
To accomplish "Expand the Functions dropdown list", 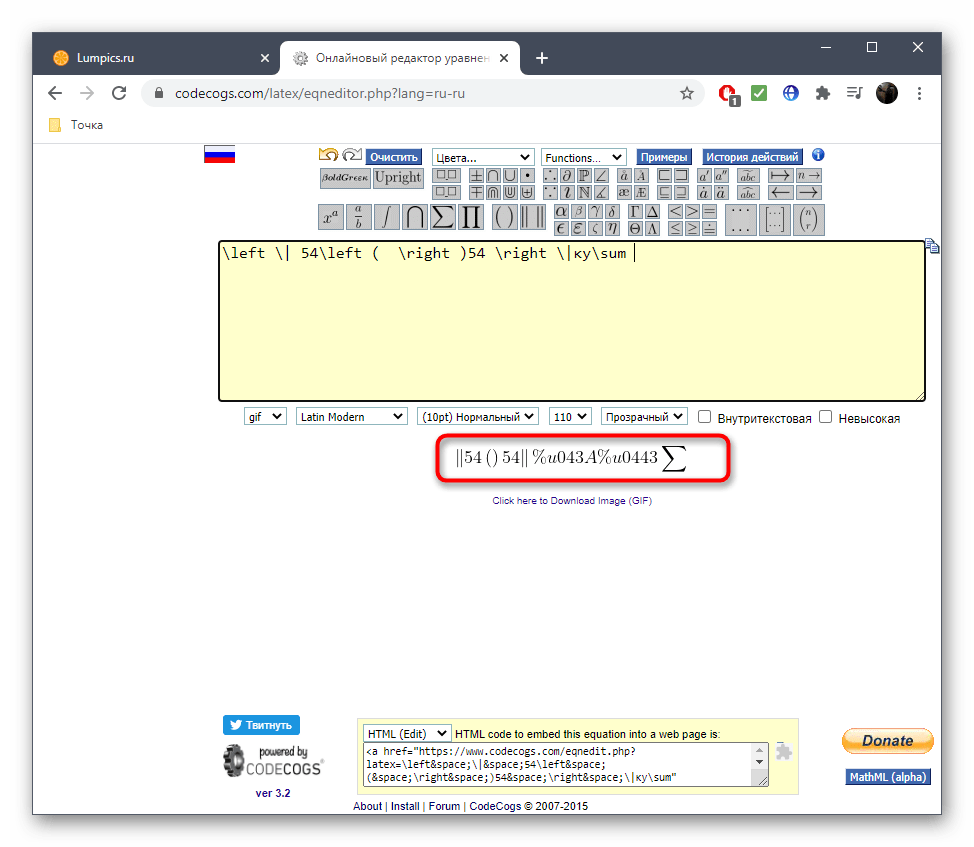I will click(x=583, y=158).
